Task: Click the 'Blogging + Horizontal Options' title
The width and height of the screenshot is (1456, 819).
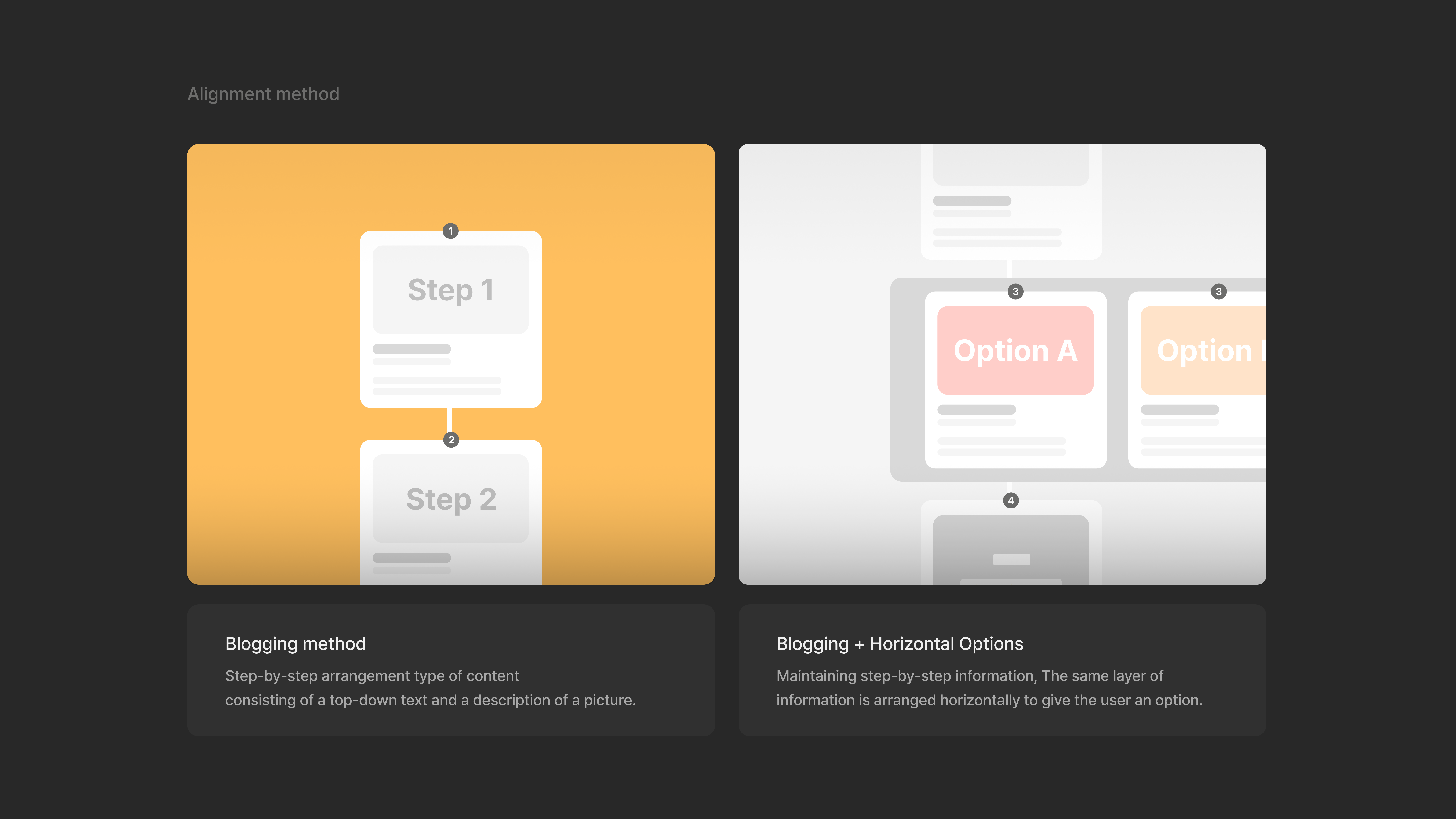Action: point(900,644)
